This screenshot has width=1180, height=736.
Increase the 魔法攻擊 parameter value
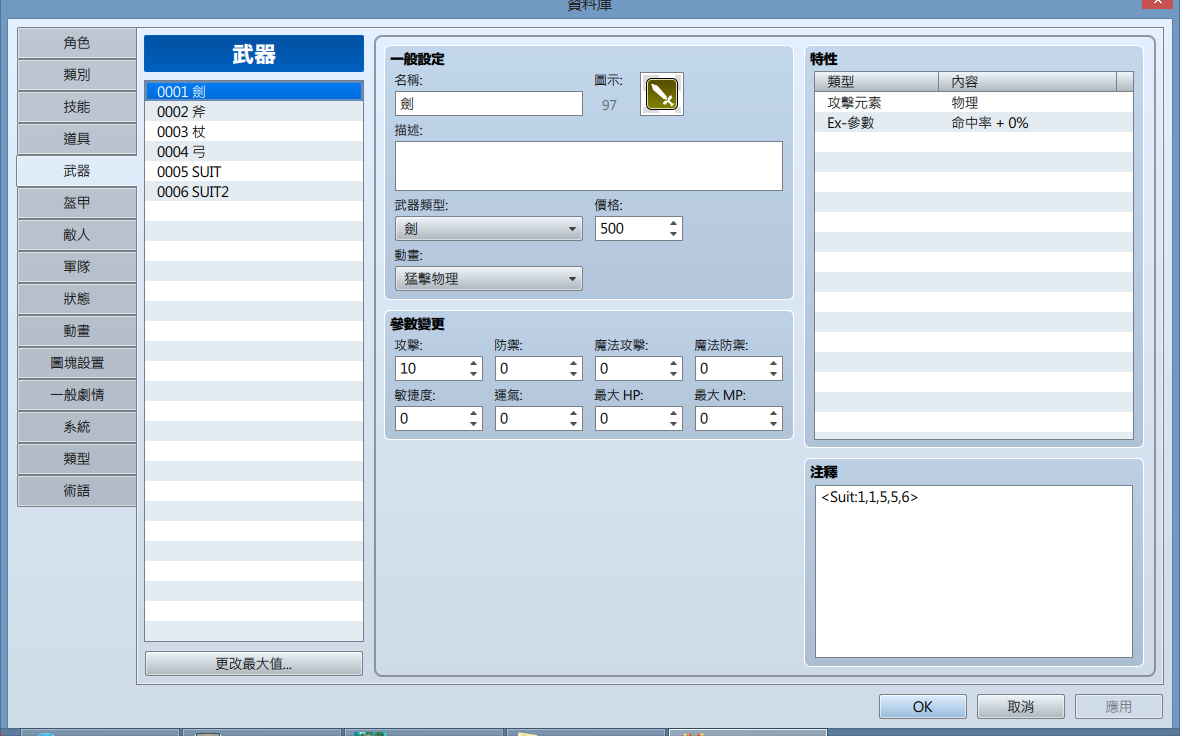[x=674, y=363]
